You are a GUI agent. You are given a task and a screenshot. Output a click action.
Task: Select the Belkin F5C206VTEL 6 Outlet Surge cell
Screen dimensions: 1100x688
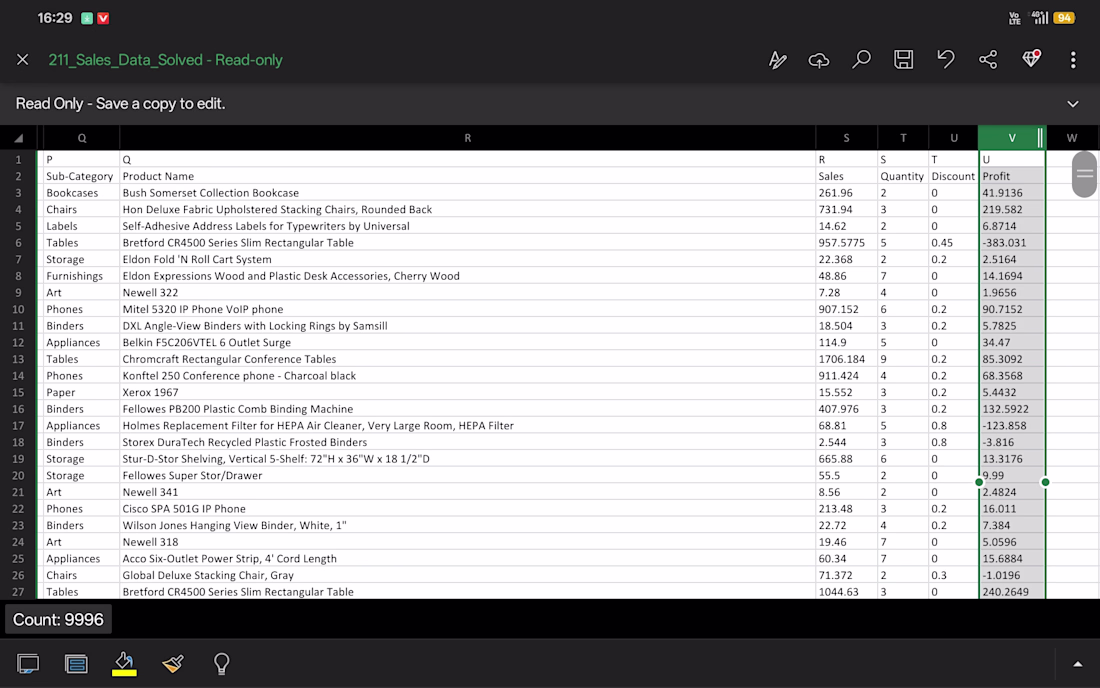[468, 342]
